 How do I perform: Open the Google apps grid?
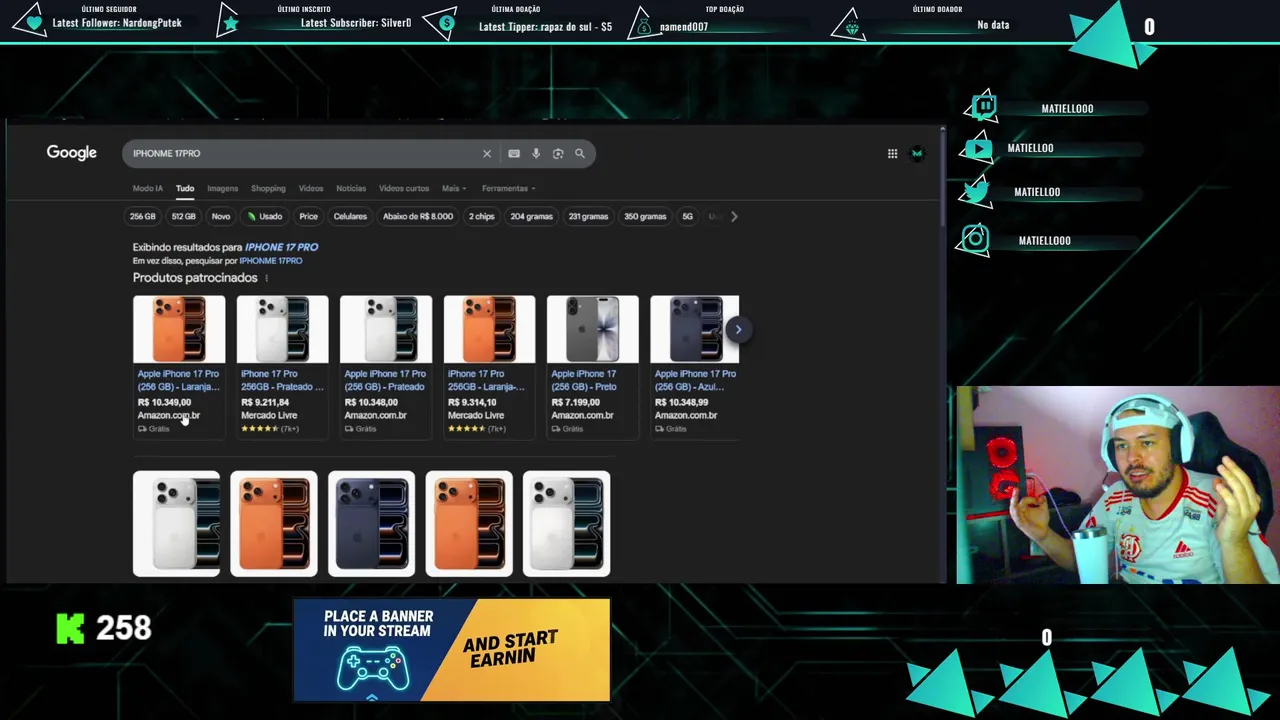coord(892,153)
